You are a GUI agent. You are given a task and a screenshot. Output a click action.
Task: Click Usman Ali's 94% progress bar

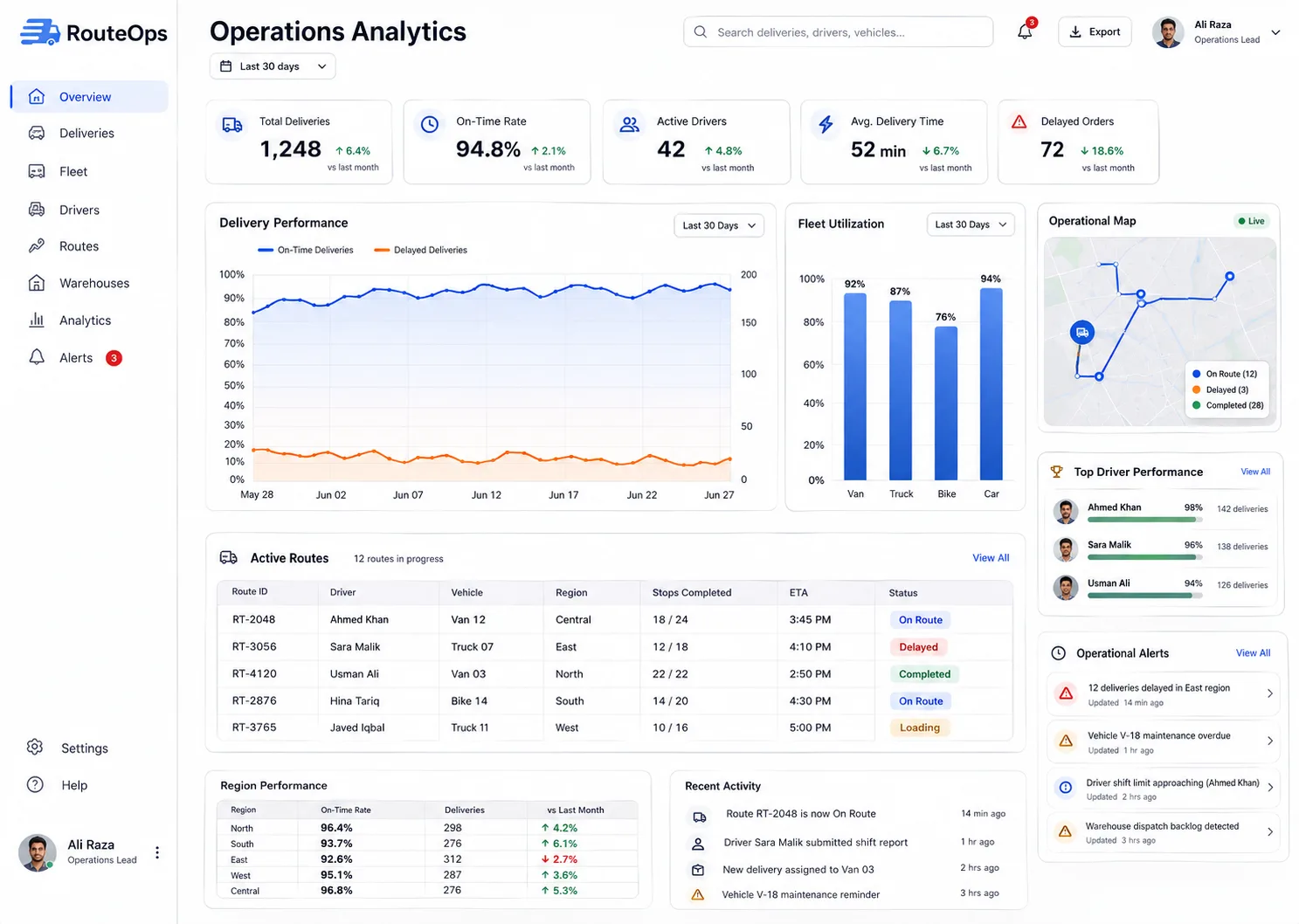point(1144,596)
